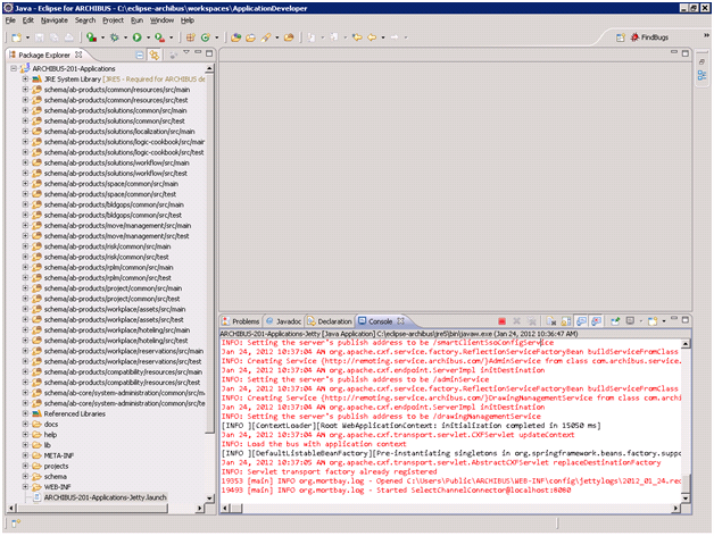Viewport: 714px width, 536px height.
Task: Switch to the Javadoc tab
Action: tap(284, 322)
